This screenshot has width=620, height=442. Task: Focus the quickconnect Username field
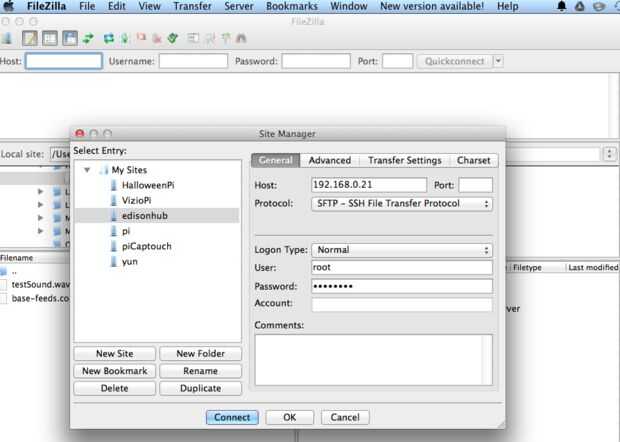[193, 61]
